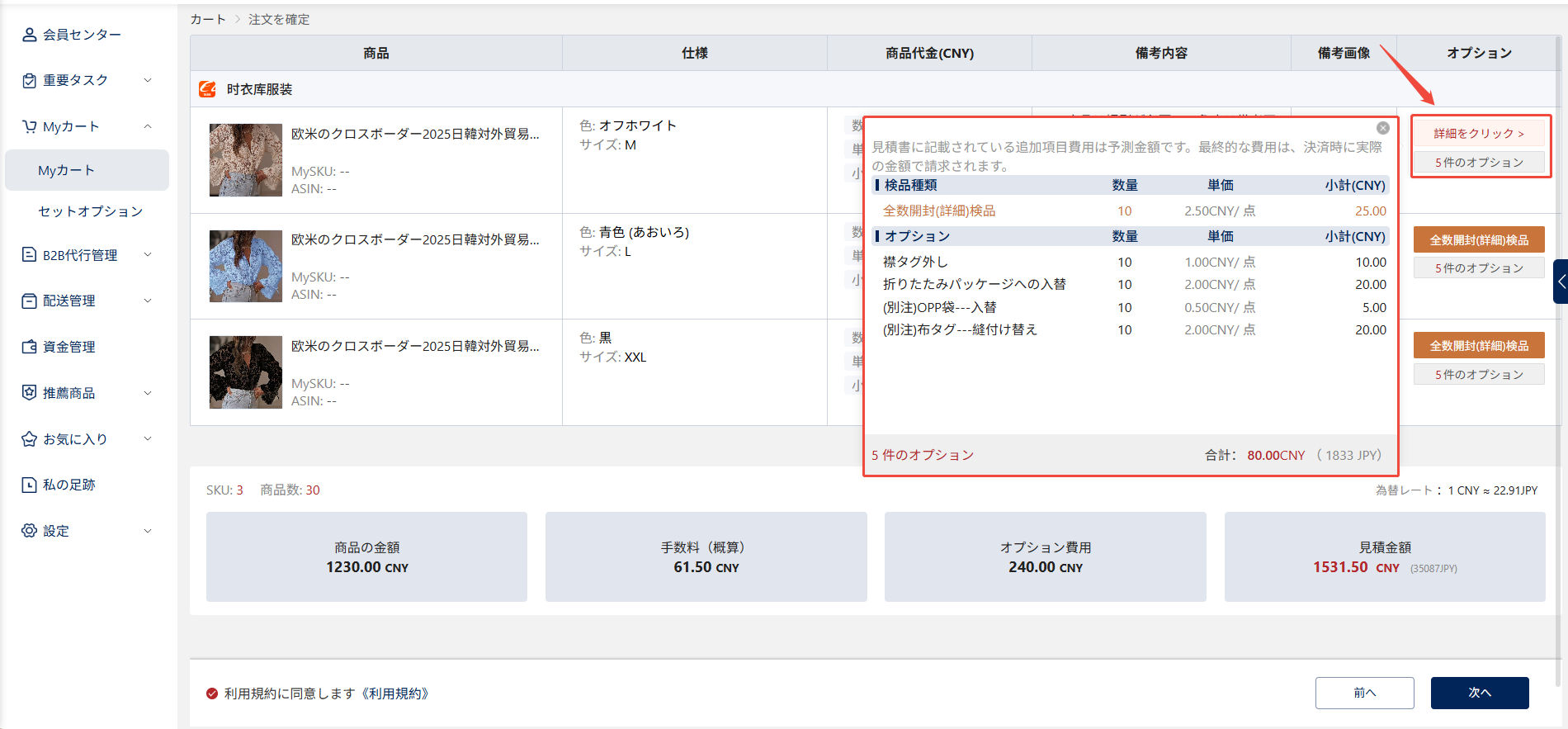Expand the 推薦商品 chevron
This screenshot has width=1568, height=729.
(148, 392)
